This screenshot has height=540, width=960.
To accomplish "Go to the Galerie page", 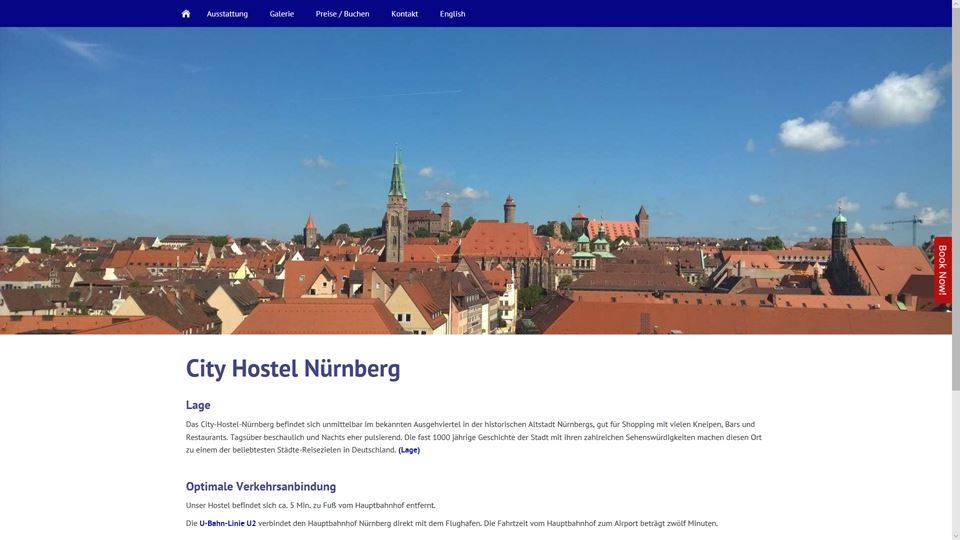I will click(282, 14).
